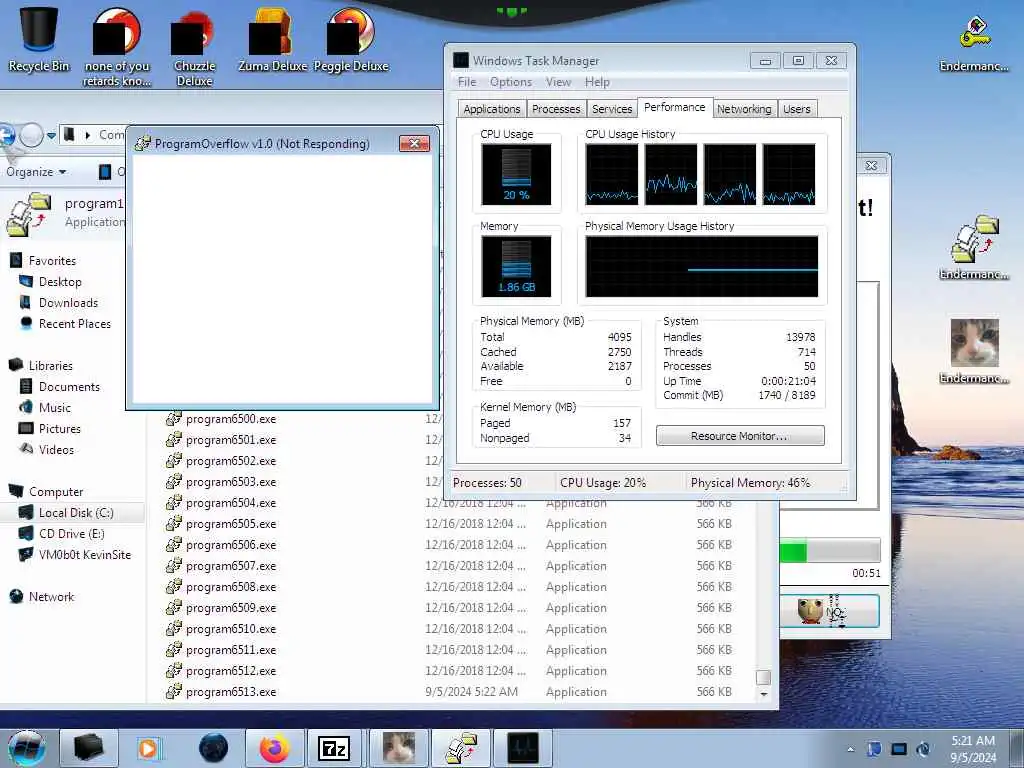This screenshot has height=768, width=1024.
Task: Click the CPU Usage 20 % meter
Action: [516, 174]
